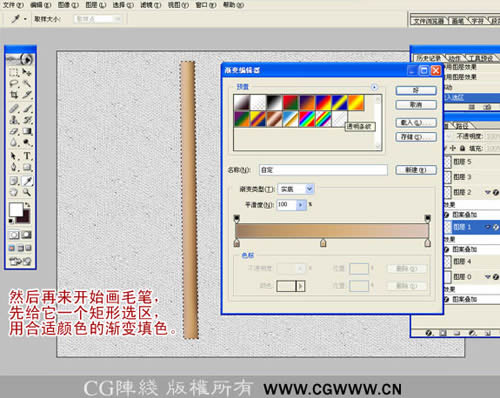Collapse effects of 图层 0

click(488, 277)
